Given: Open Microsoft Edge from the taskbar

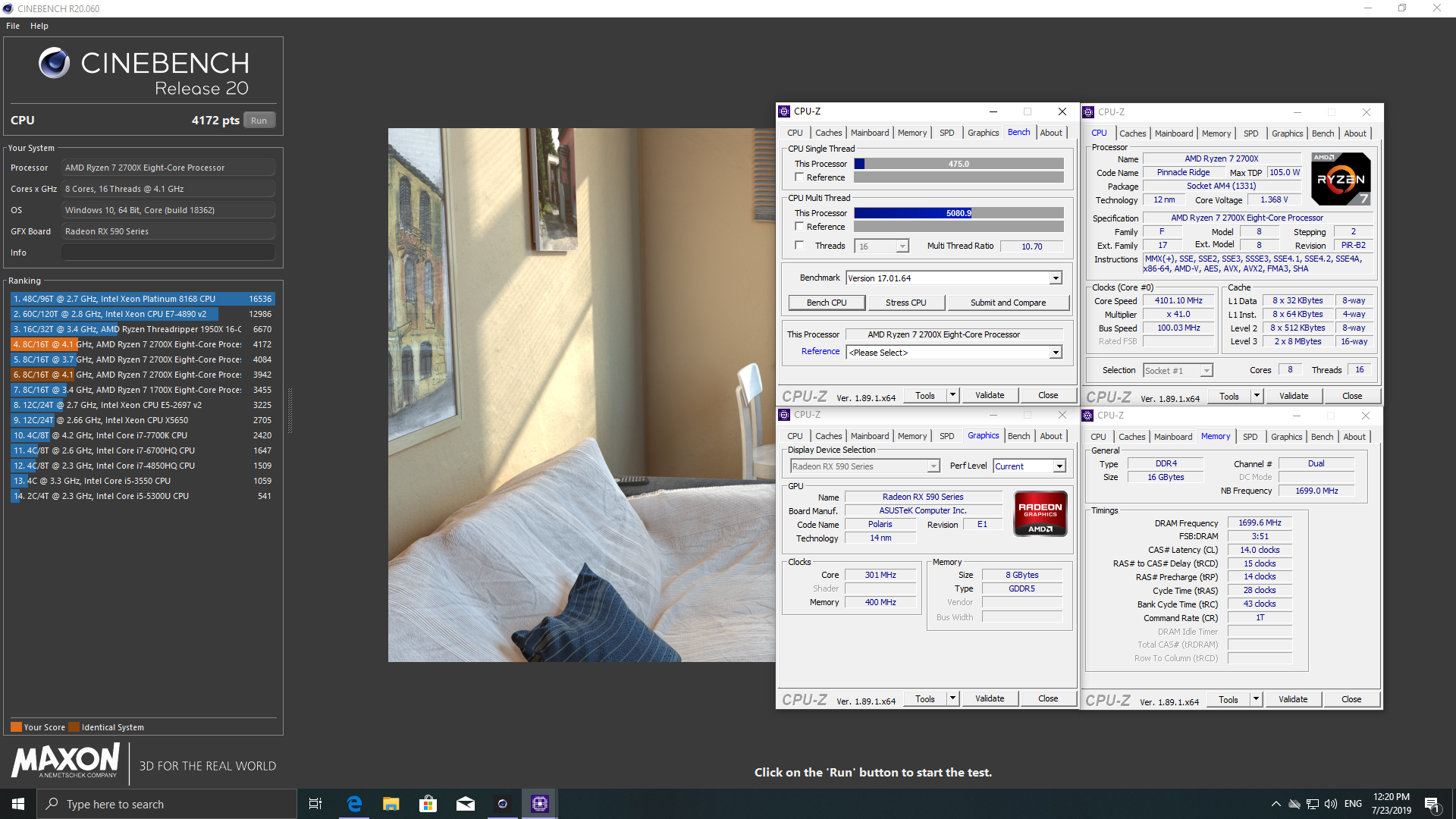Looking at the screenshot, I should point(354,804).
